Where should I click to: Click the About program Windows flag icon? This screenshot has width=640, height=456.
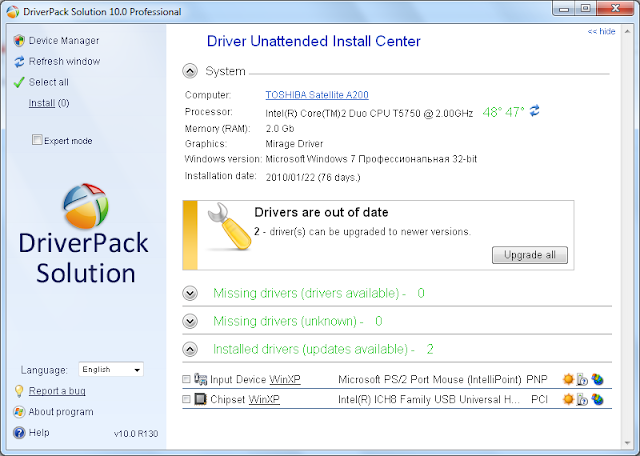click(19, 412)
